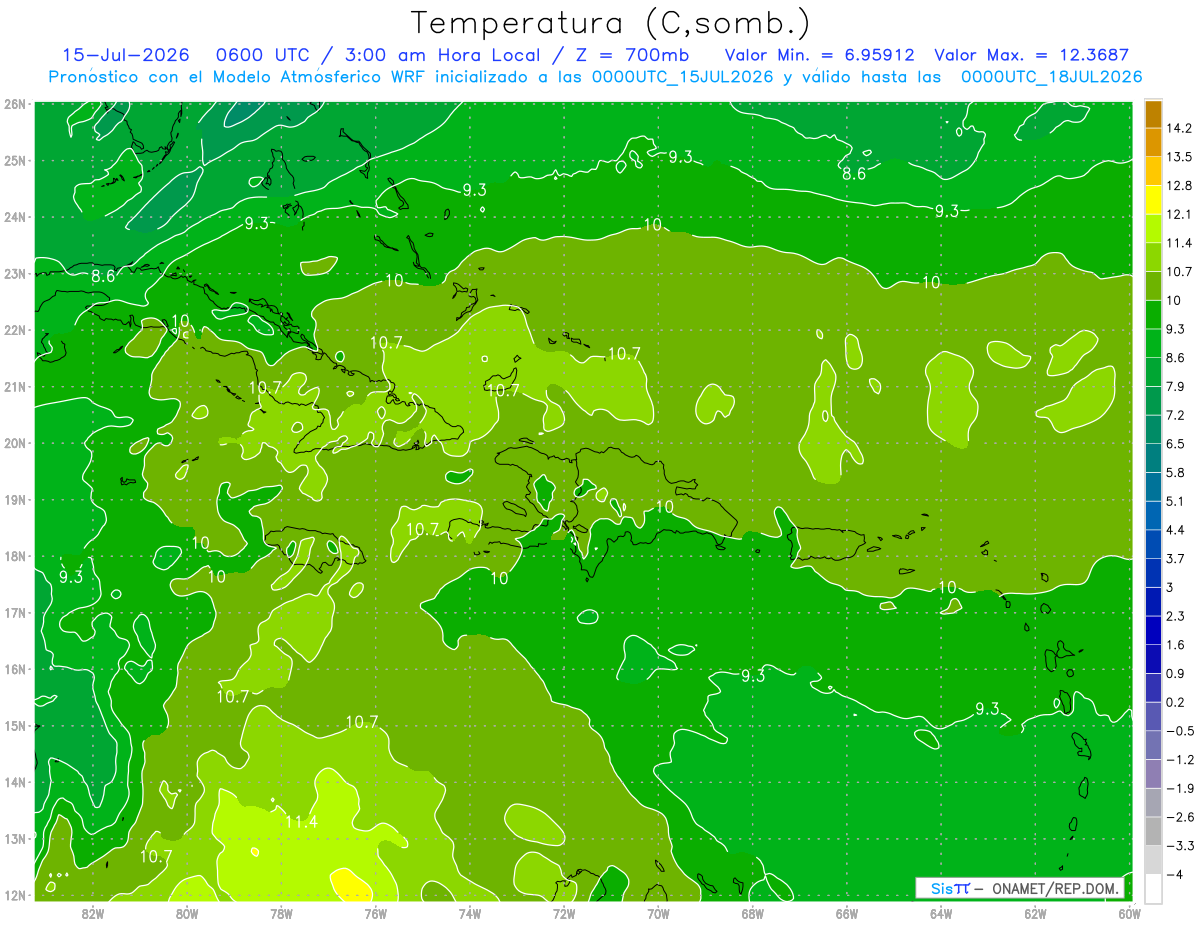Click "Valor Max. = 12.3687" text
The image size is (1200, 927).
tap(1033, 55)
